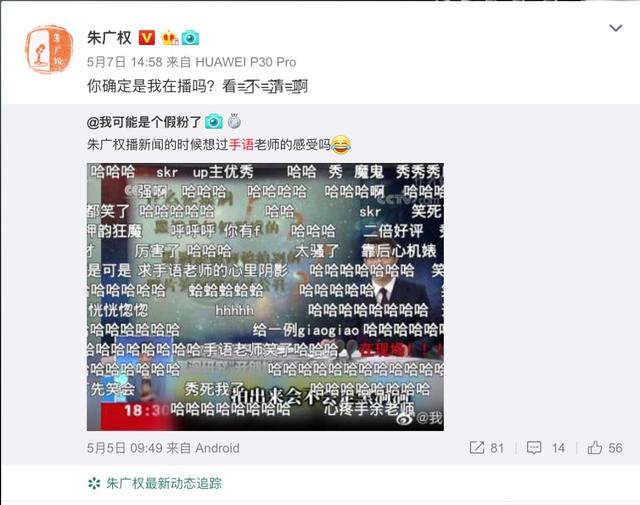This screenshot has width=640, height=505.
Task: Open 朱广权 username link
Action: tap(109, 38)
